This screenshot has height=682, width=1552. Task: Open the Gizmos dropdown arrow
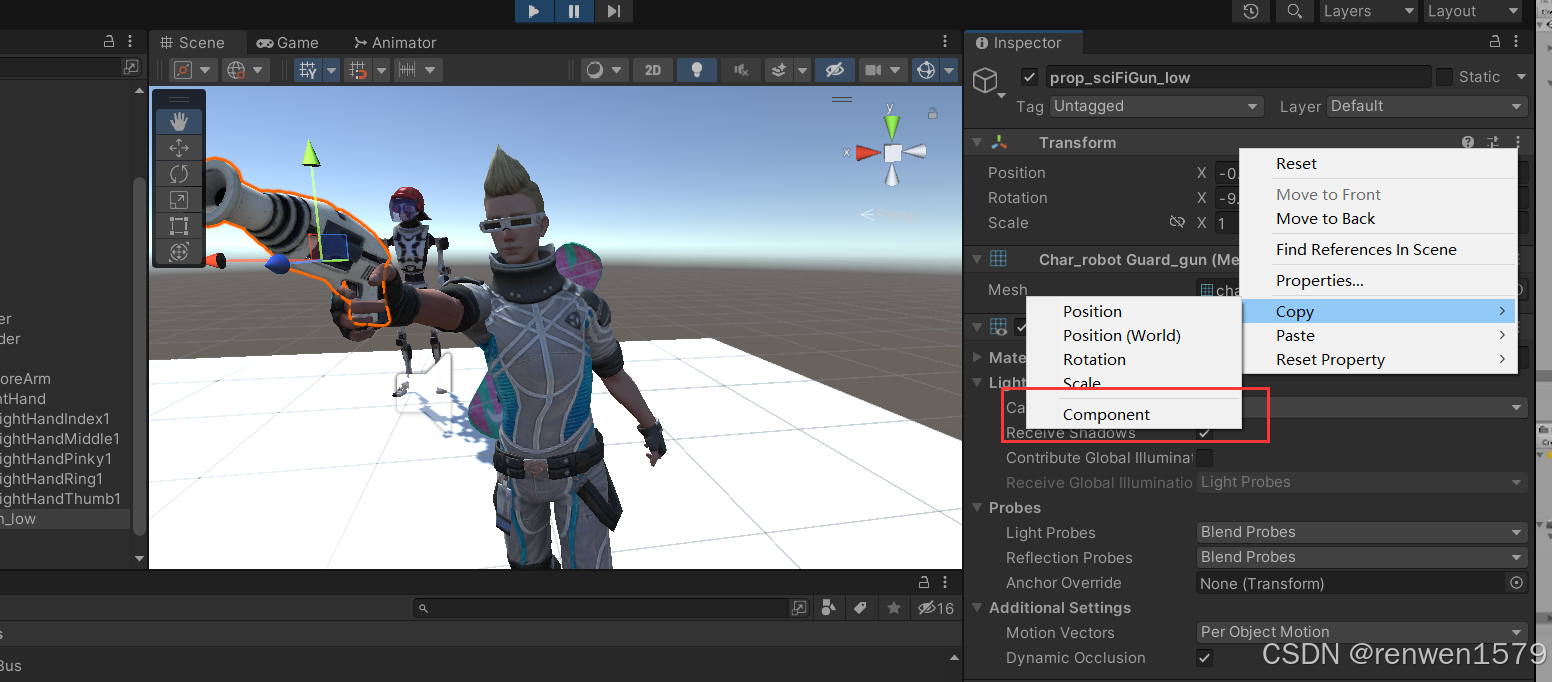[949, 70]
